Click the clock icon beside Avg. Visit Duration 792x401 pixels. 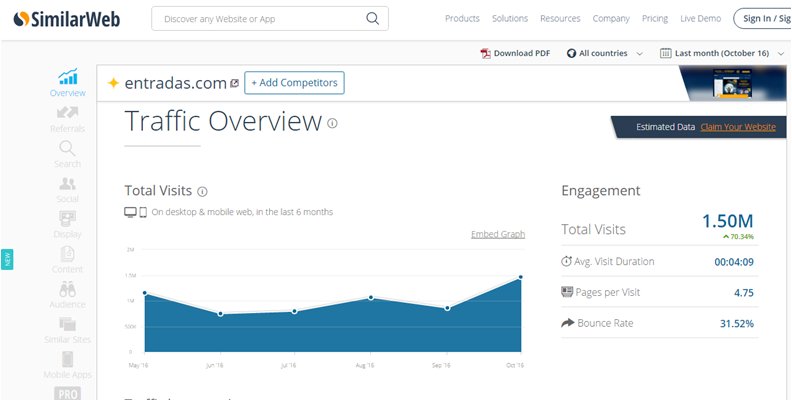tap(567, 261)
